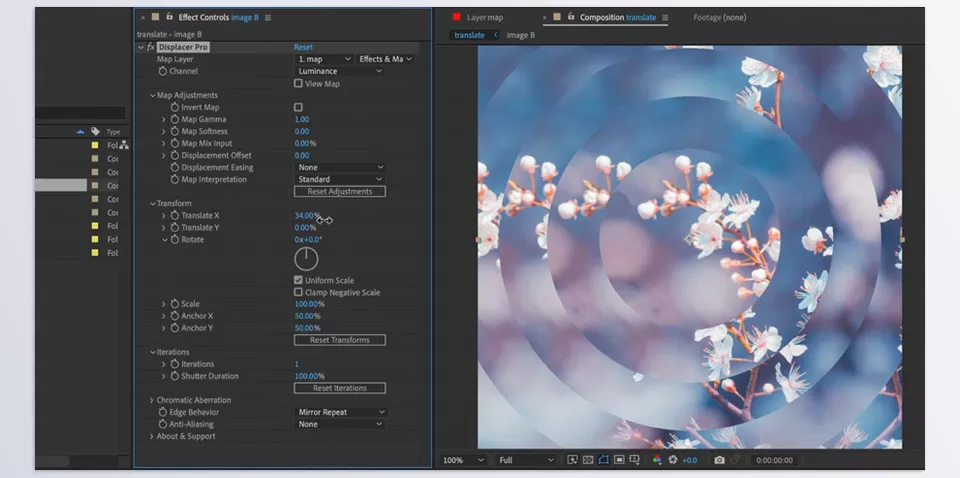
Task: Click the Rotate stopwatch icon
Action: [x=175, y=239]
